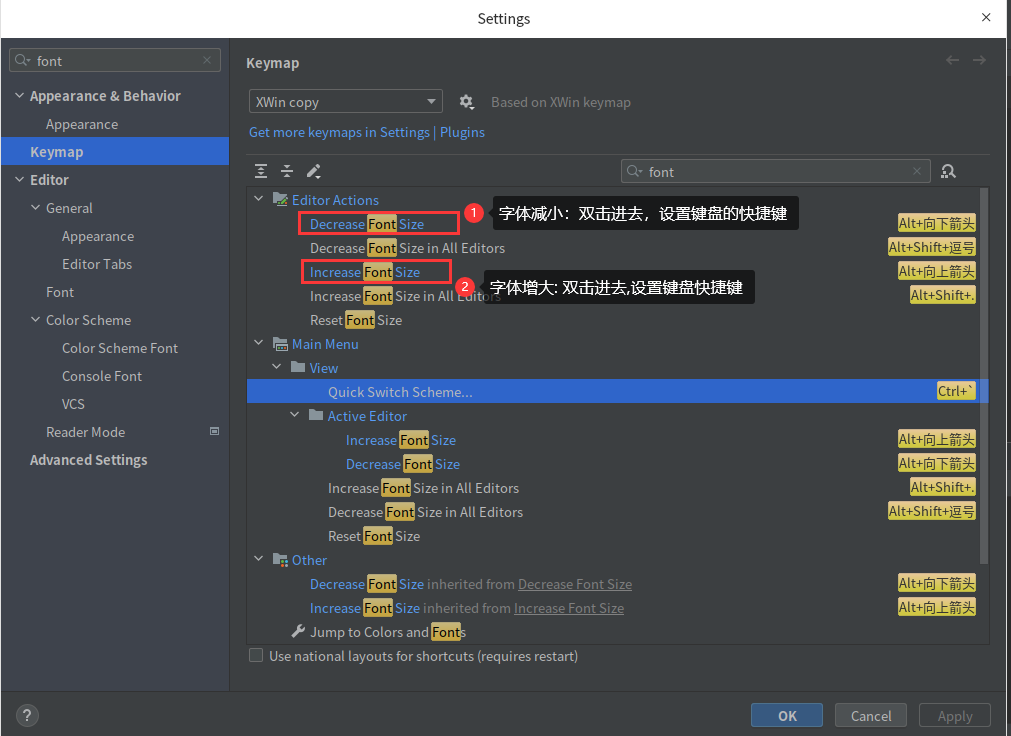Screen dimensions: 1011x736
Task: Open Console Font settings
Action: click(102, 376)
